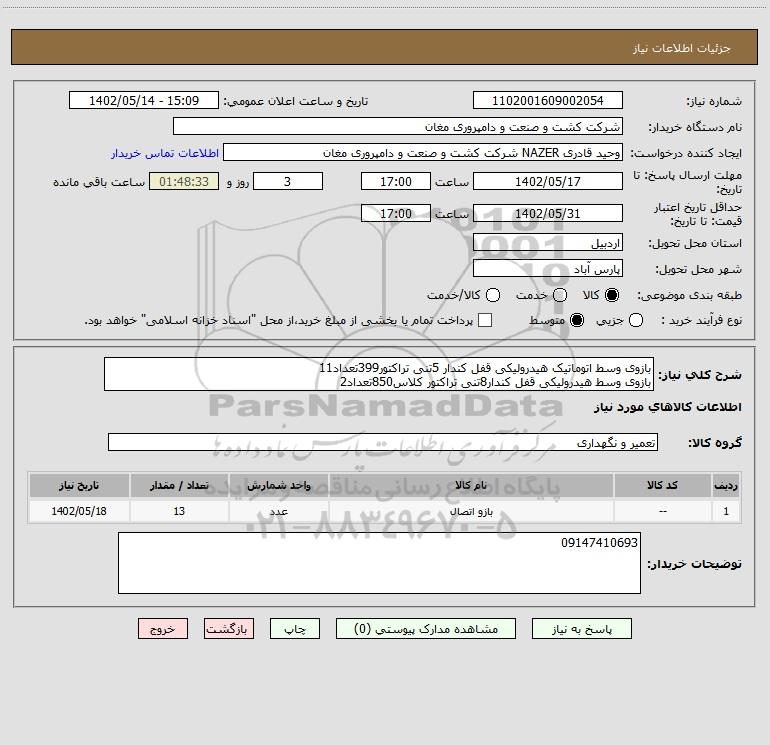Click buyer organization name field
770x745 pixels.
(398, 127)
